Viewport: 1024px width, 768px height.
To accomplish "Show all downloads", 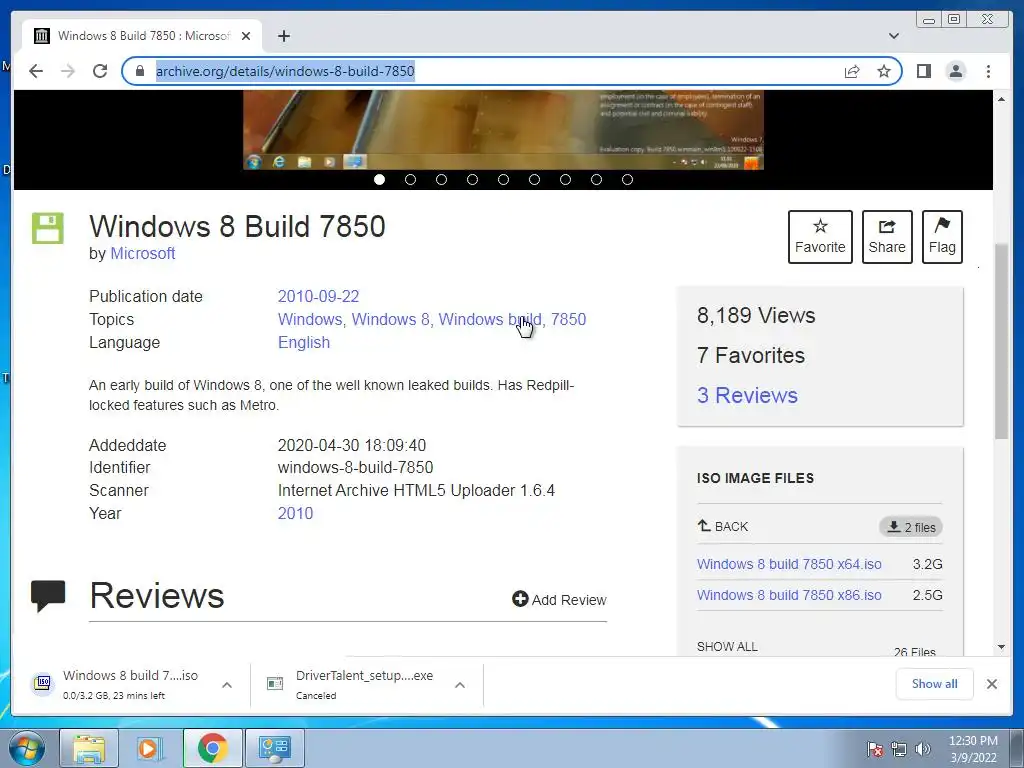I will [x=935, y=684].
